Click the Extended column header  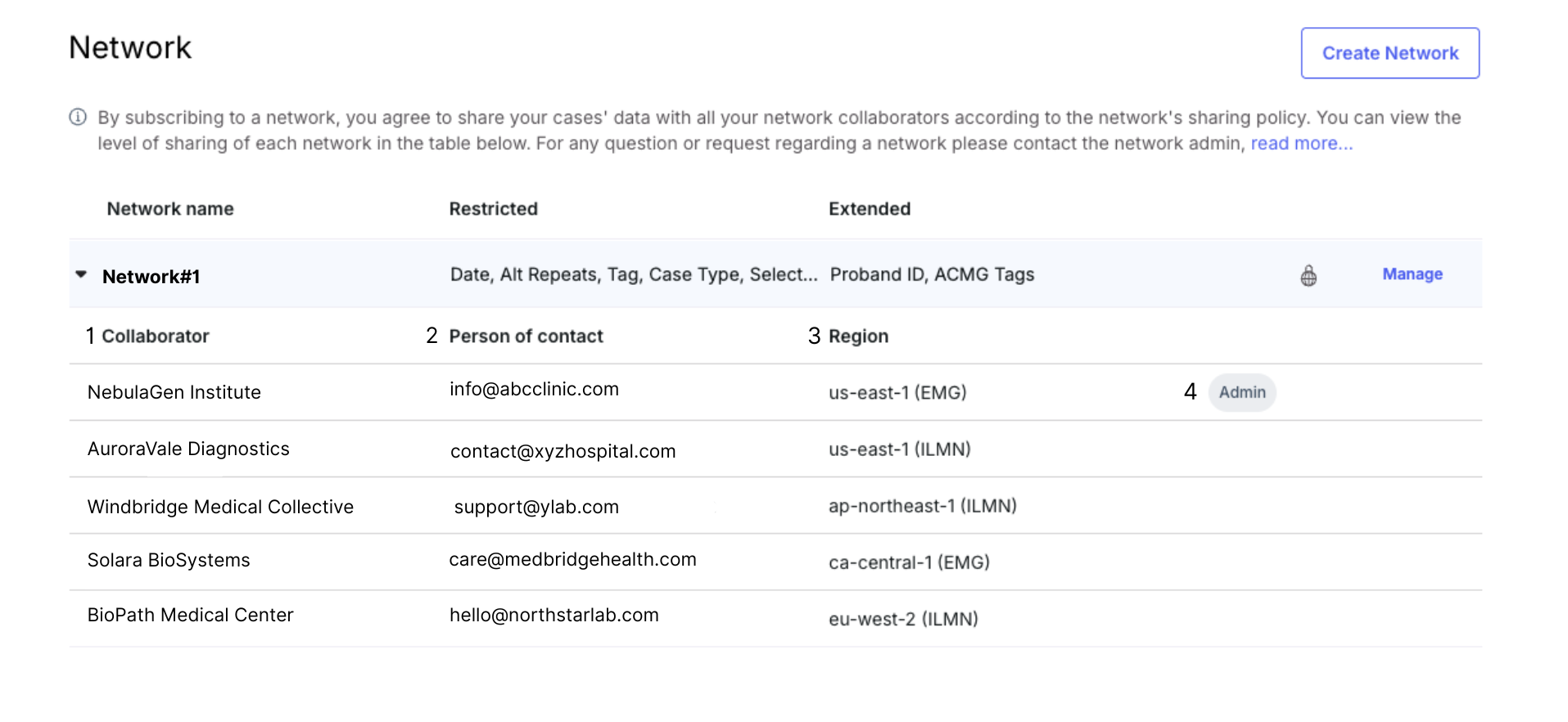[869, 210]
